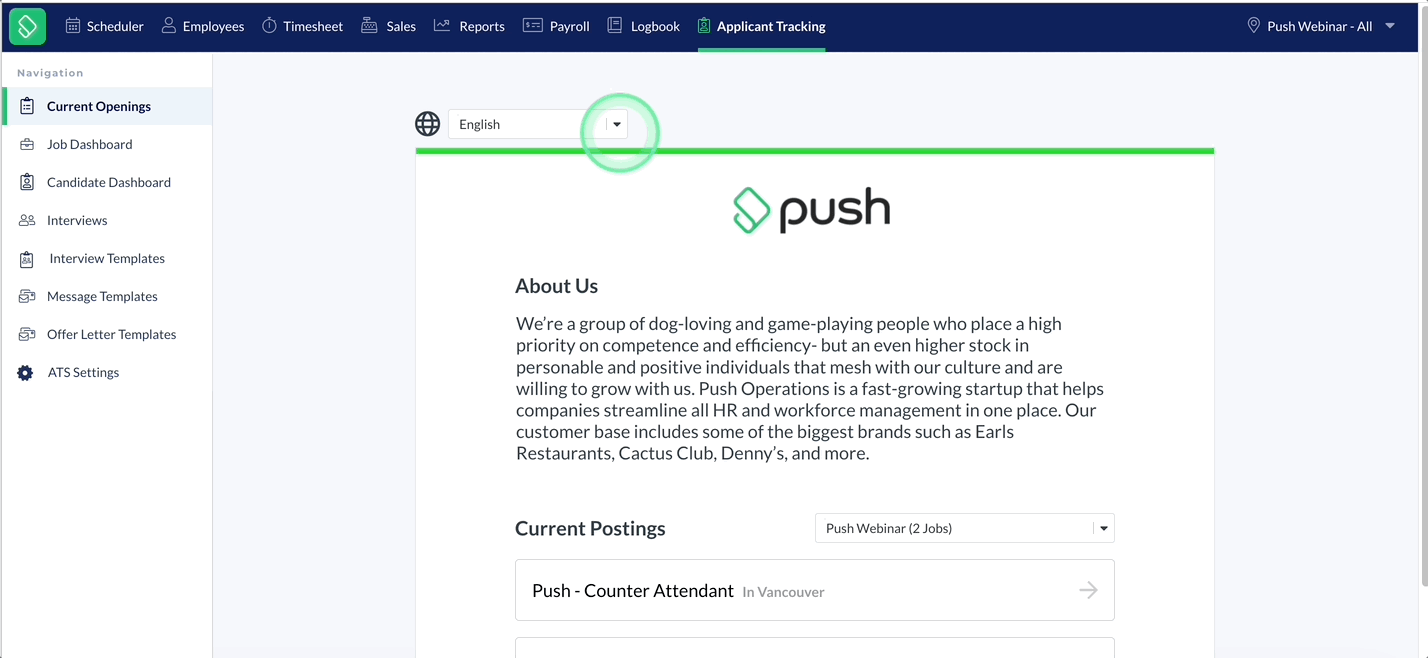This screenshot has width=1428, height=658.
Task: Click the push company logo
Action: (x=812, y=210)
